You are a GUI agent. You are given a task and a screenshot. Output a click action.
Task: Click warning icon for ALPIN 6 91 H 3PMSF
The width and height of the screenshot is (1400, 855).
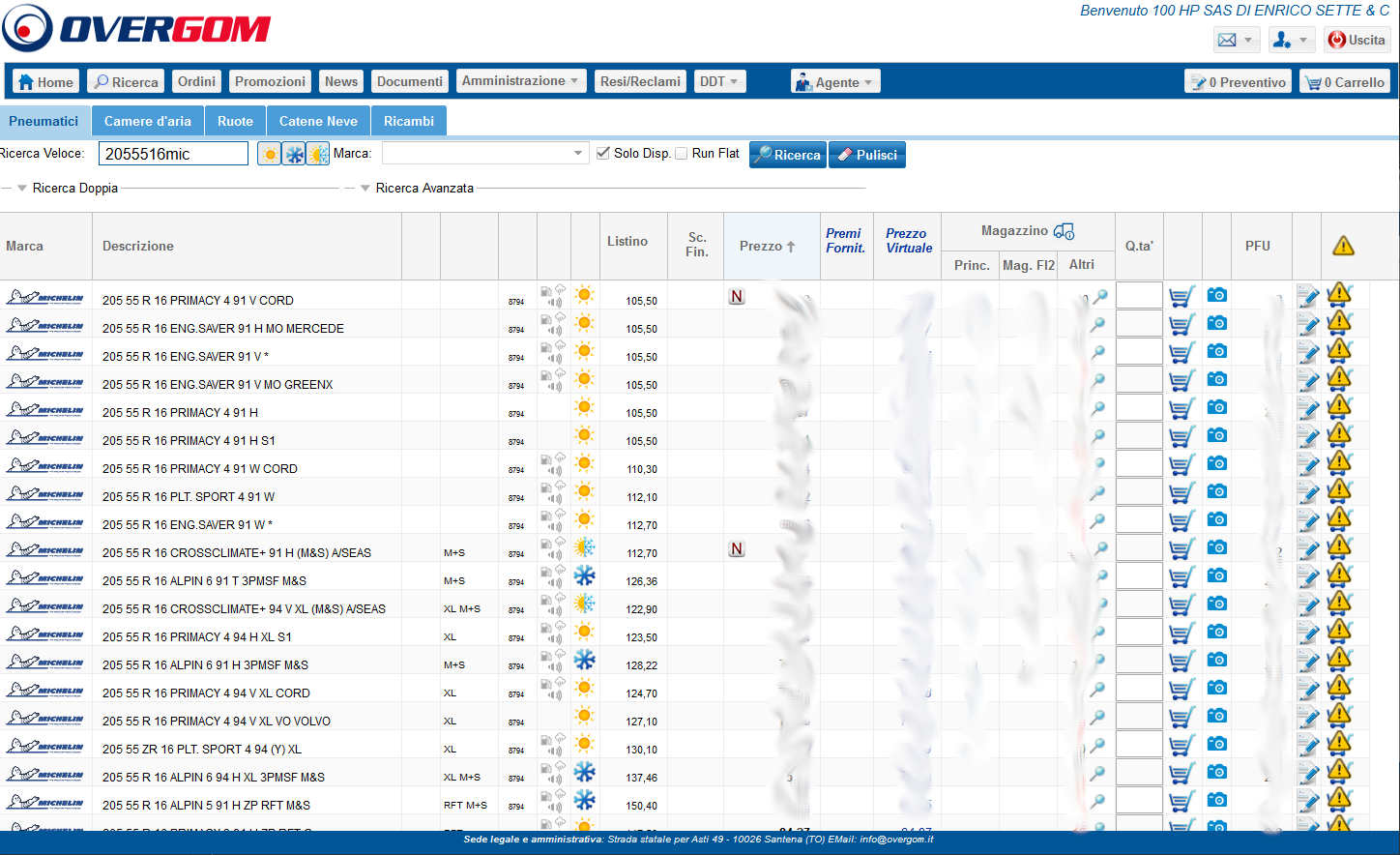(1339, 659)
